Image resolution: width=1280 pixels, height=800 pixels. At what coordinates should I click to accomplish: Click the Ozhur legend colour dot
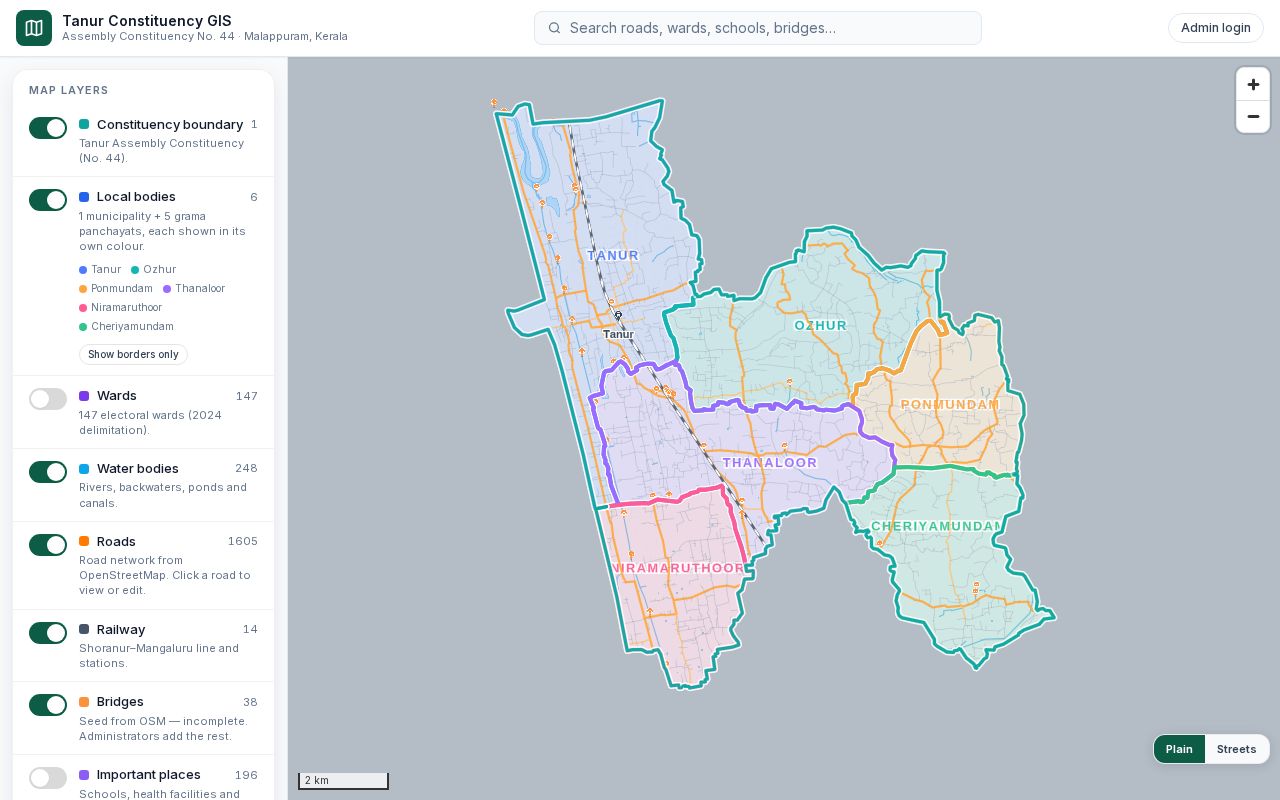pyautogui.click(x=135, y=270)
